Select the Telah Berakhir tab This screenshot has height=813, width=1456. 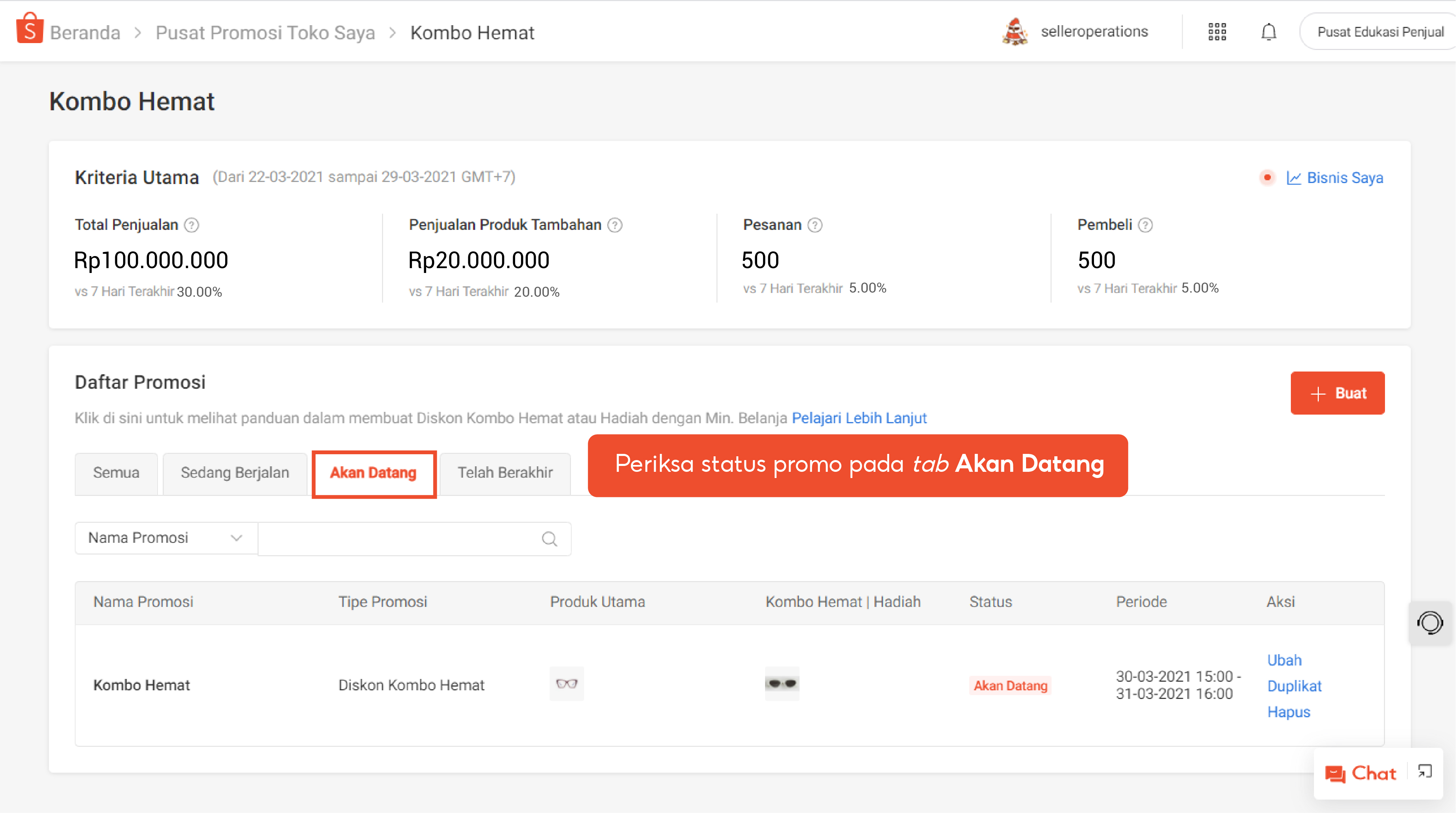(x=505, y=472)
